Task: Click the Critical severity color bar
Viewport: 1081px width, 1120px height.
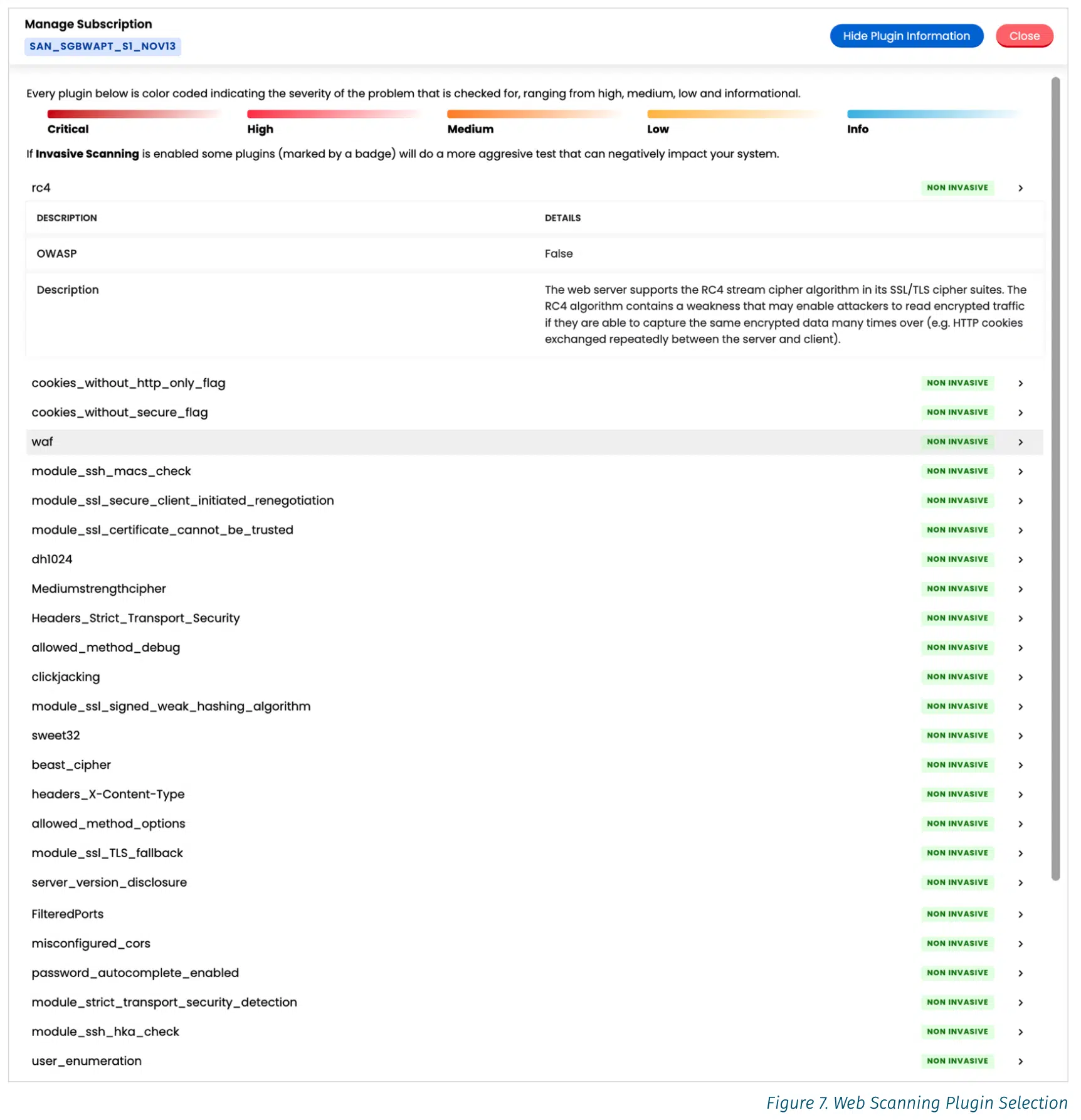Action: coord(134,114)
